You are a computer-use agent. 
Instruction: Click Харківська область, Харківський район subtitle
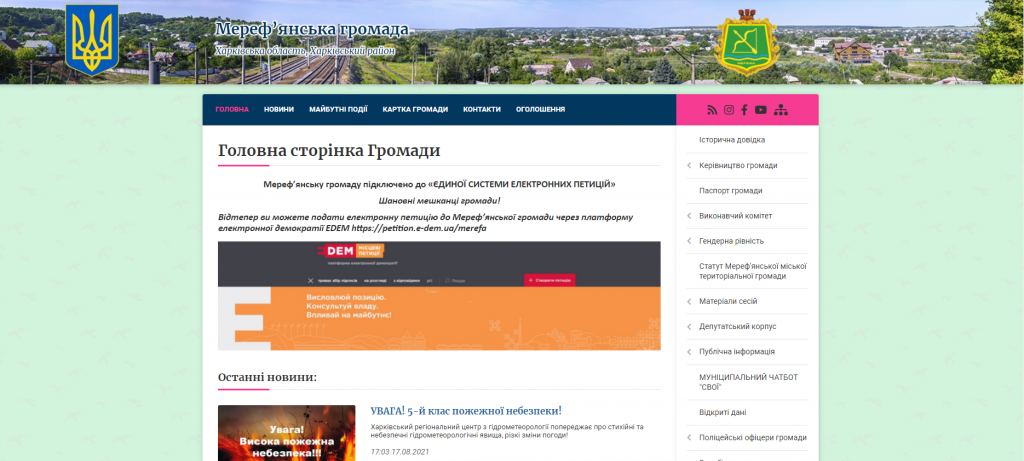click(x=306, y=51)
